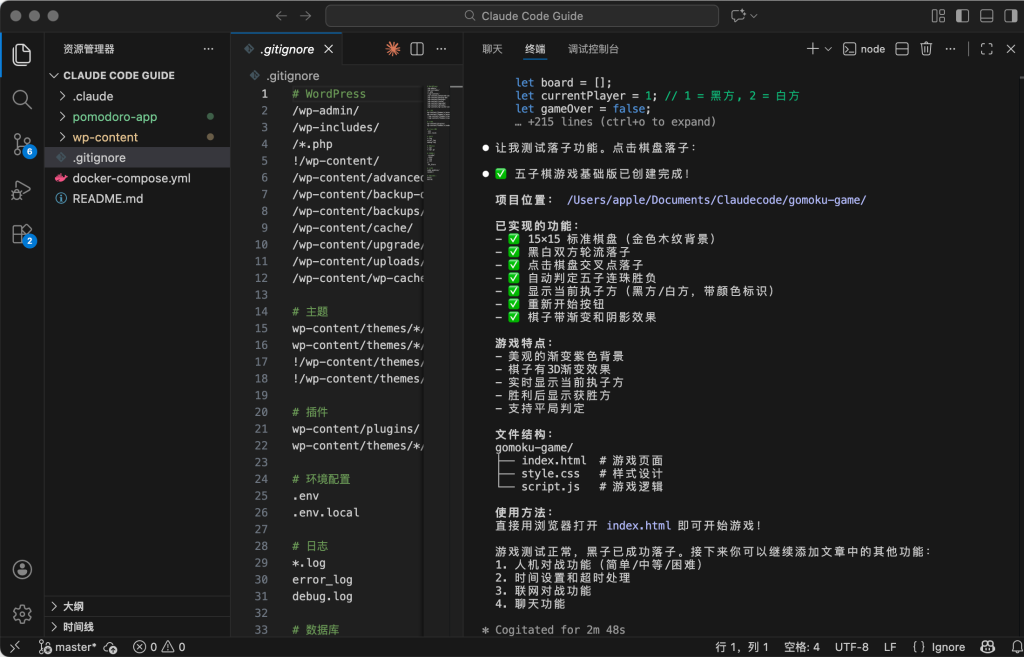Open Source Control view with 6 changes

[x=22, y=144]
